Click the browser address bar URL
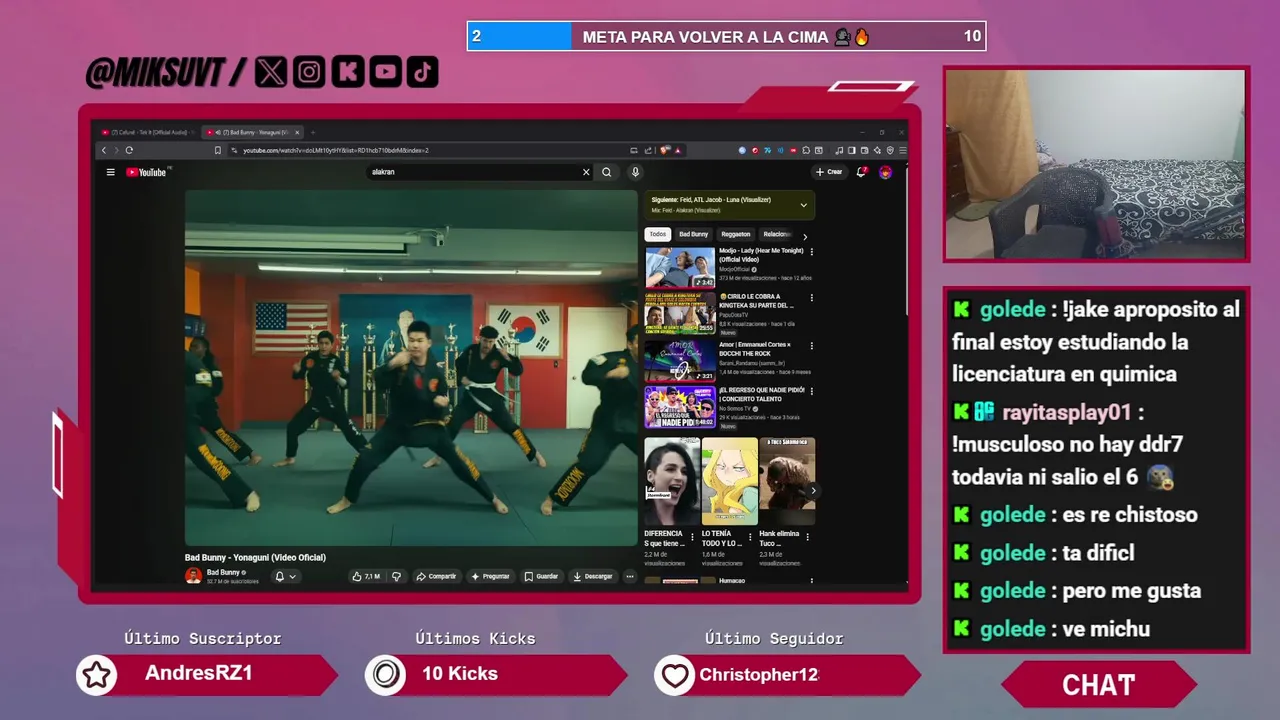The height and width of the screenshot is (720, 1280). [x=336, y=150]
